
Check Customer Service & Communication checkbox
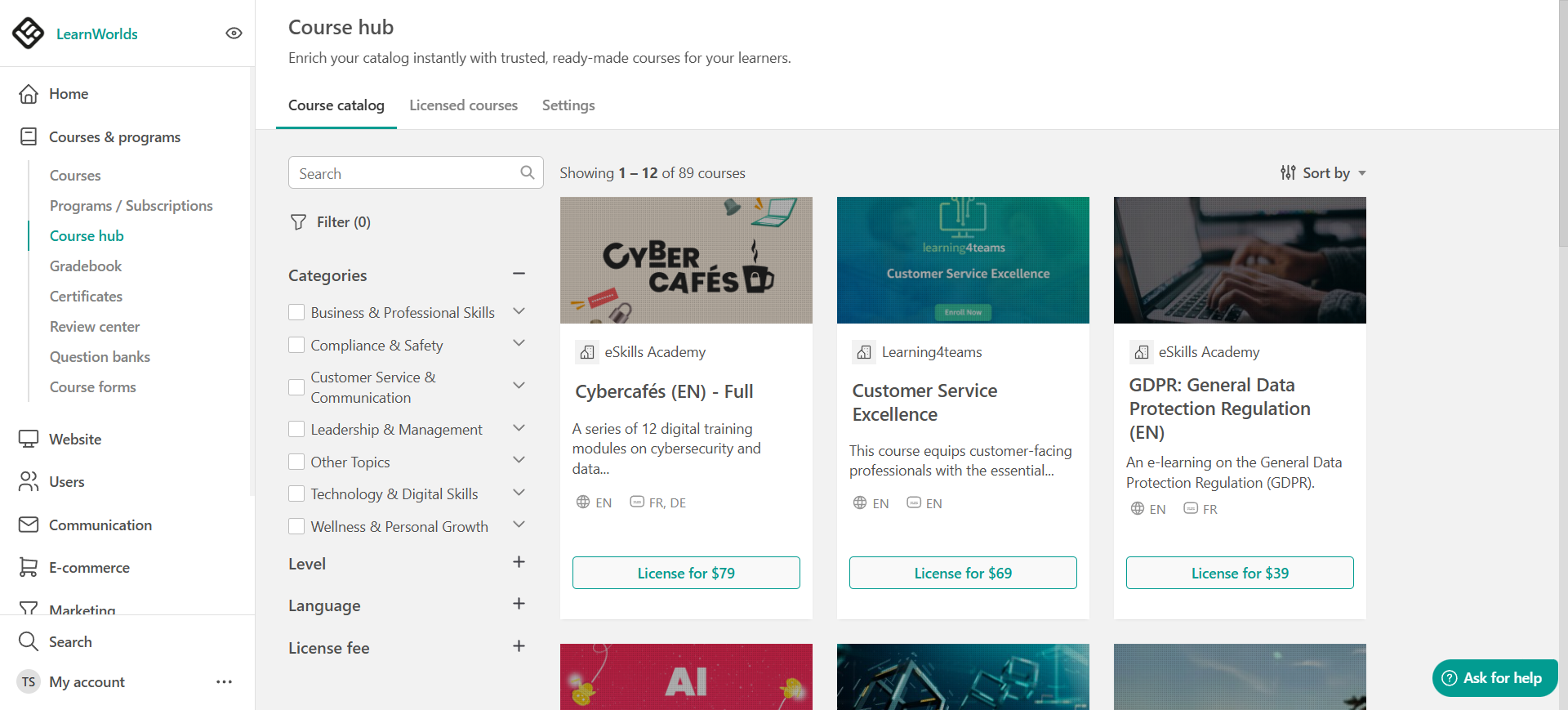[296, 387]
